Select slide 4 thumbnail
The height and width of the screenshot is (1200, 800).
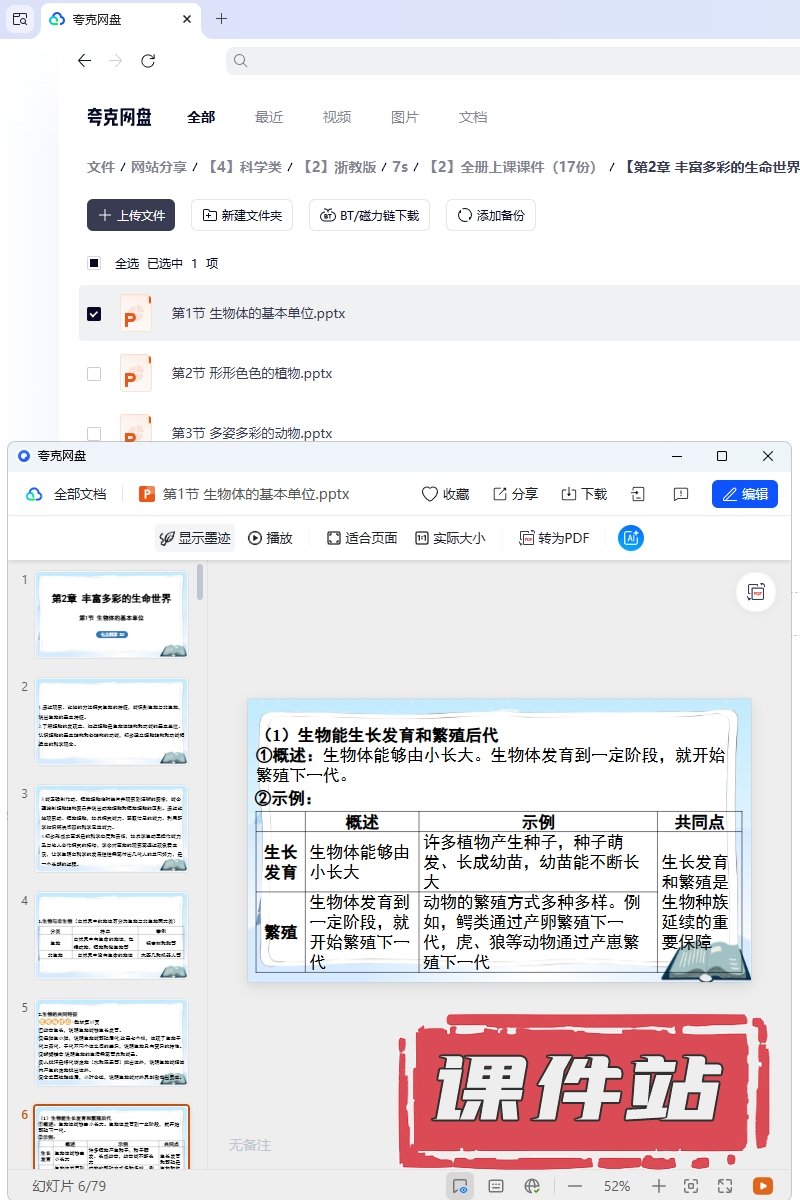coord(111,935)
